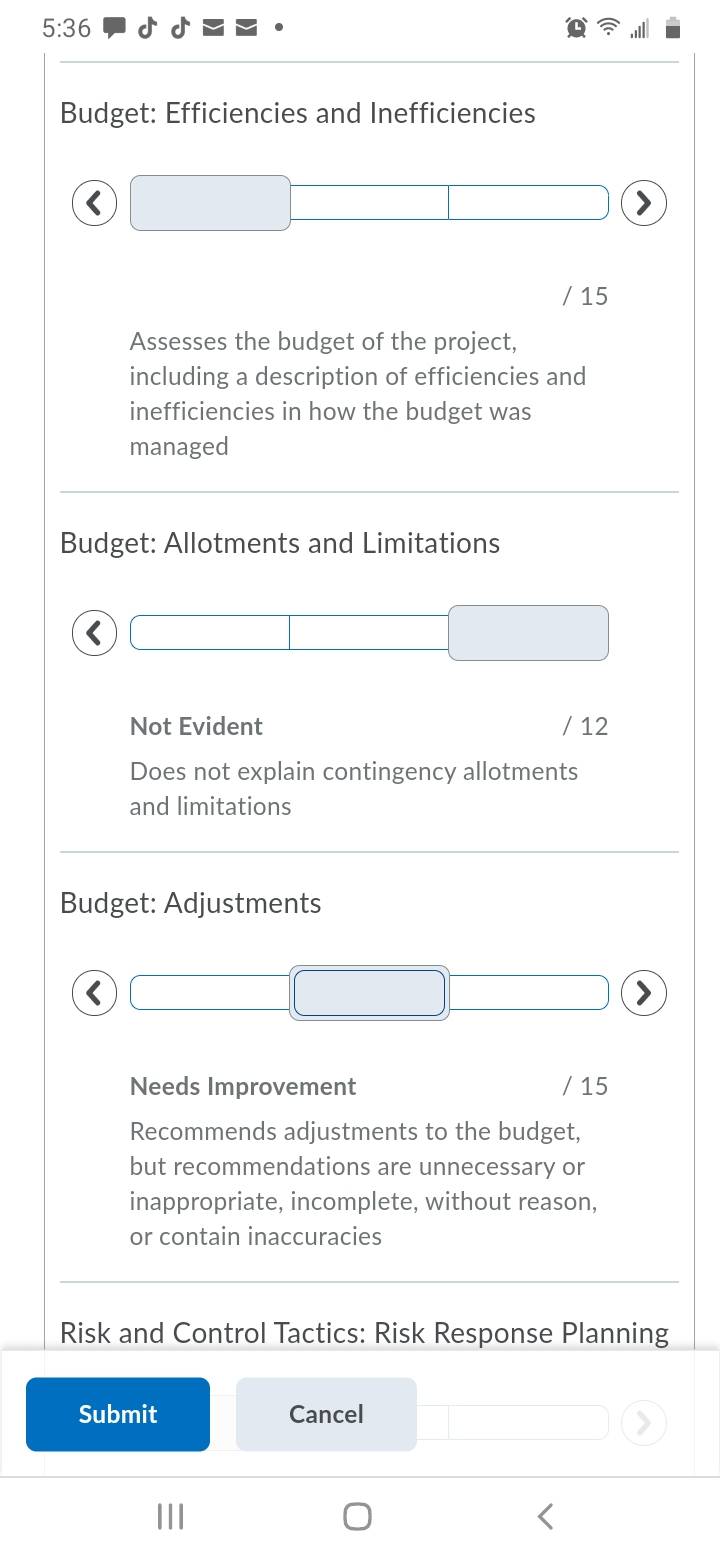The width and height of the screenshot is (720, 1560).
Task: Select first level for Budget: Adjustments
Action: [210, 993]
